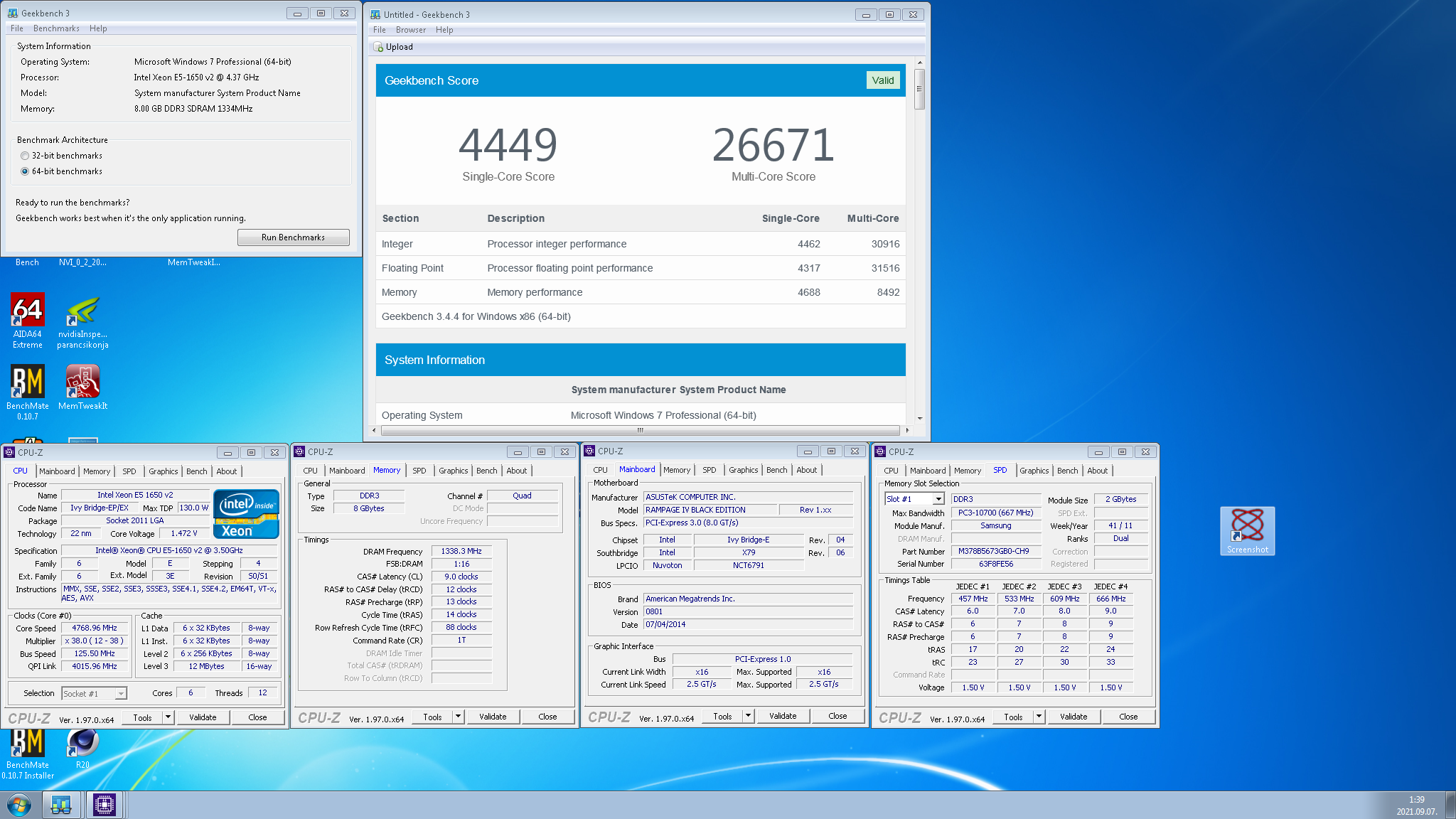Screen dimensions: 1456x819
Task: Open Tools dropdown arrow in SPD tab window
Action: click(1039, 717)
